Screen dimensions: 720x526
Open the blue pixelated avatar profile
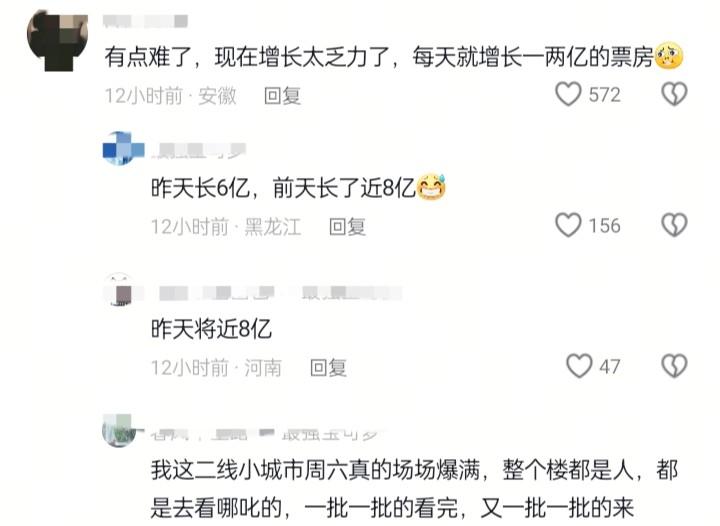[123, 149]
